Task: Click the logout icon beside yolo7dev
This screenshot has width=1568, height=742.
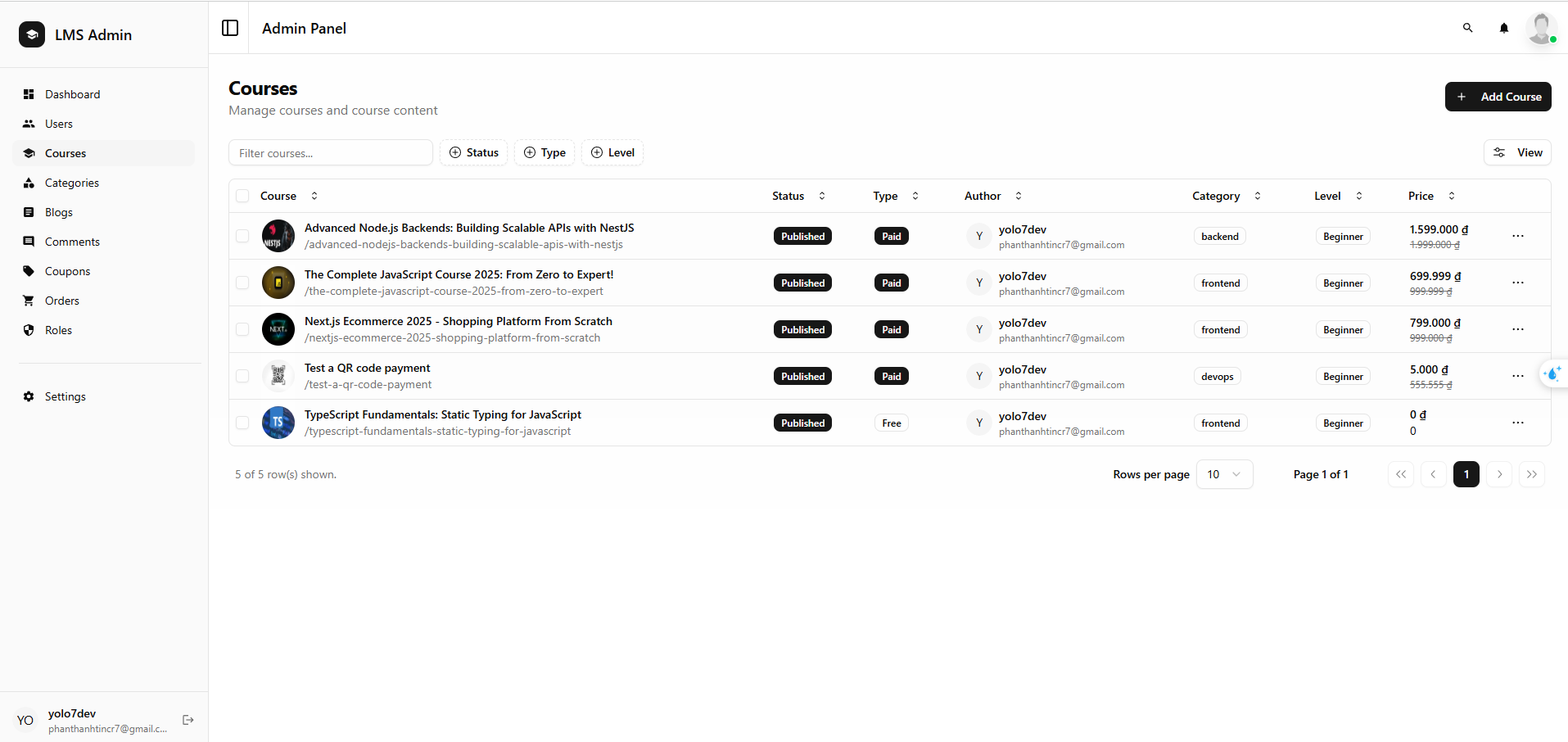Action: click(188, 720)
